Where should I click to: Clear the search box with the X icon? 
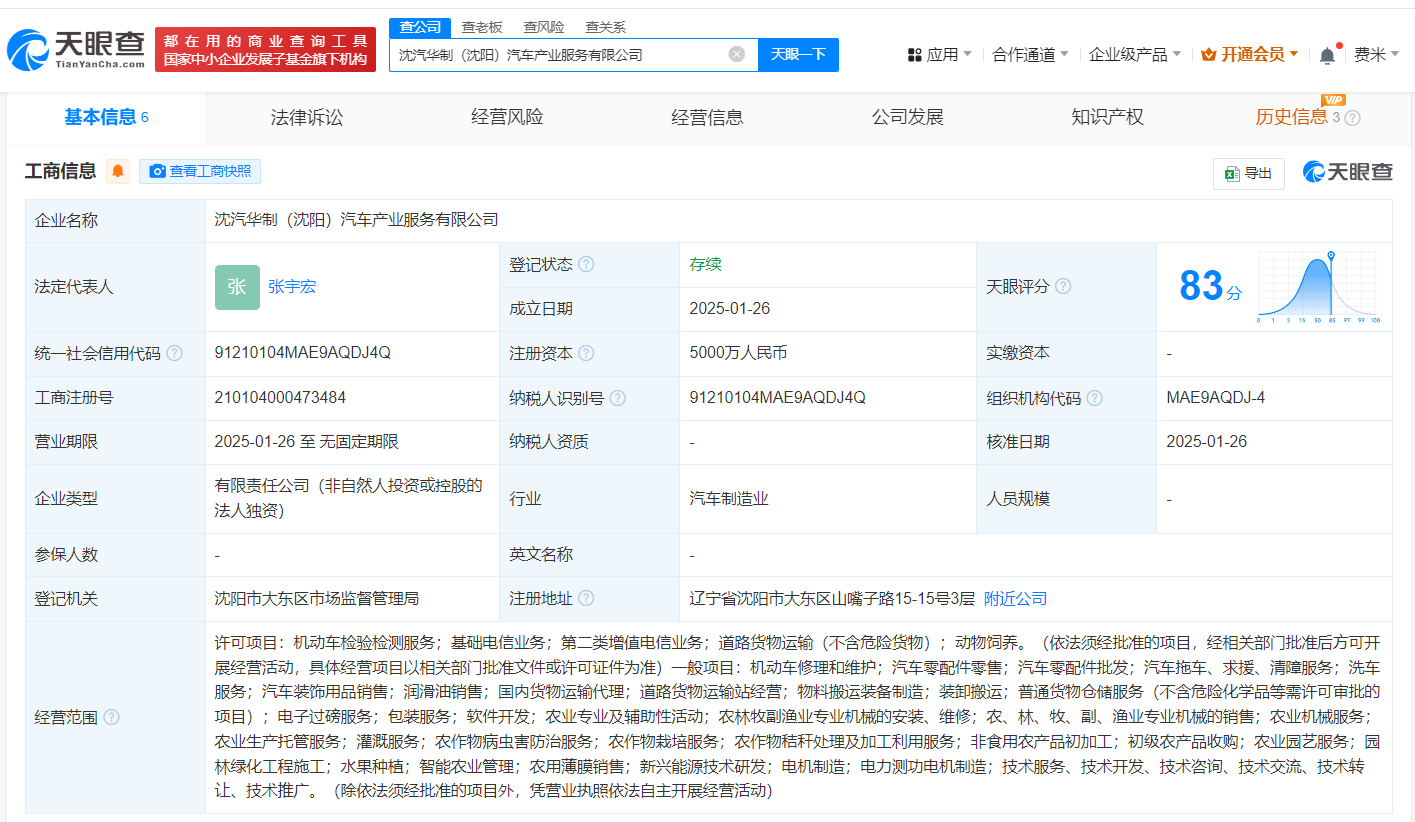[x=737, y=55]
